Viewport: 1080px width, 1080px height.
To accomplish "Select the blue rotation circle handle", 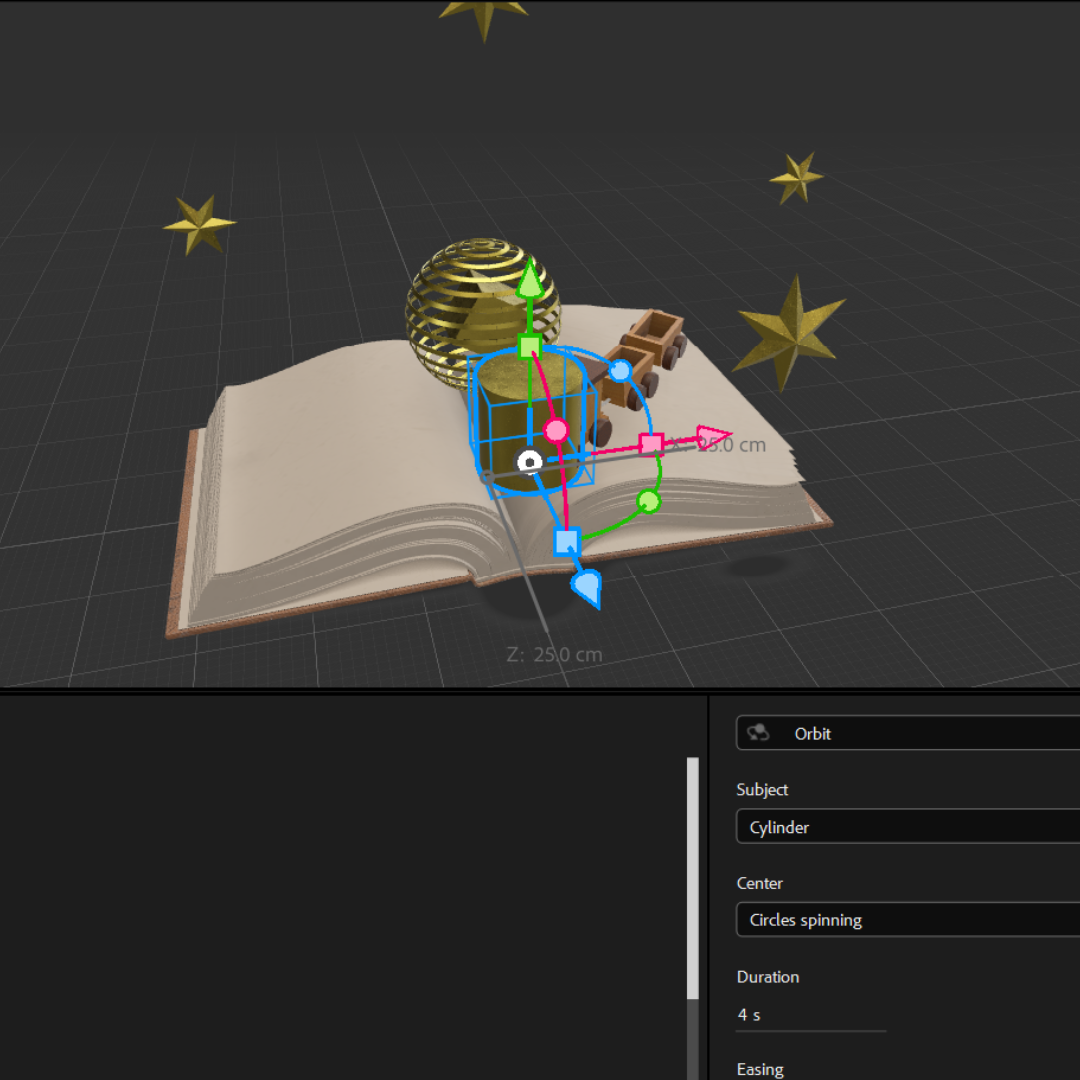I will (x=622, y=371).
